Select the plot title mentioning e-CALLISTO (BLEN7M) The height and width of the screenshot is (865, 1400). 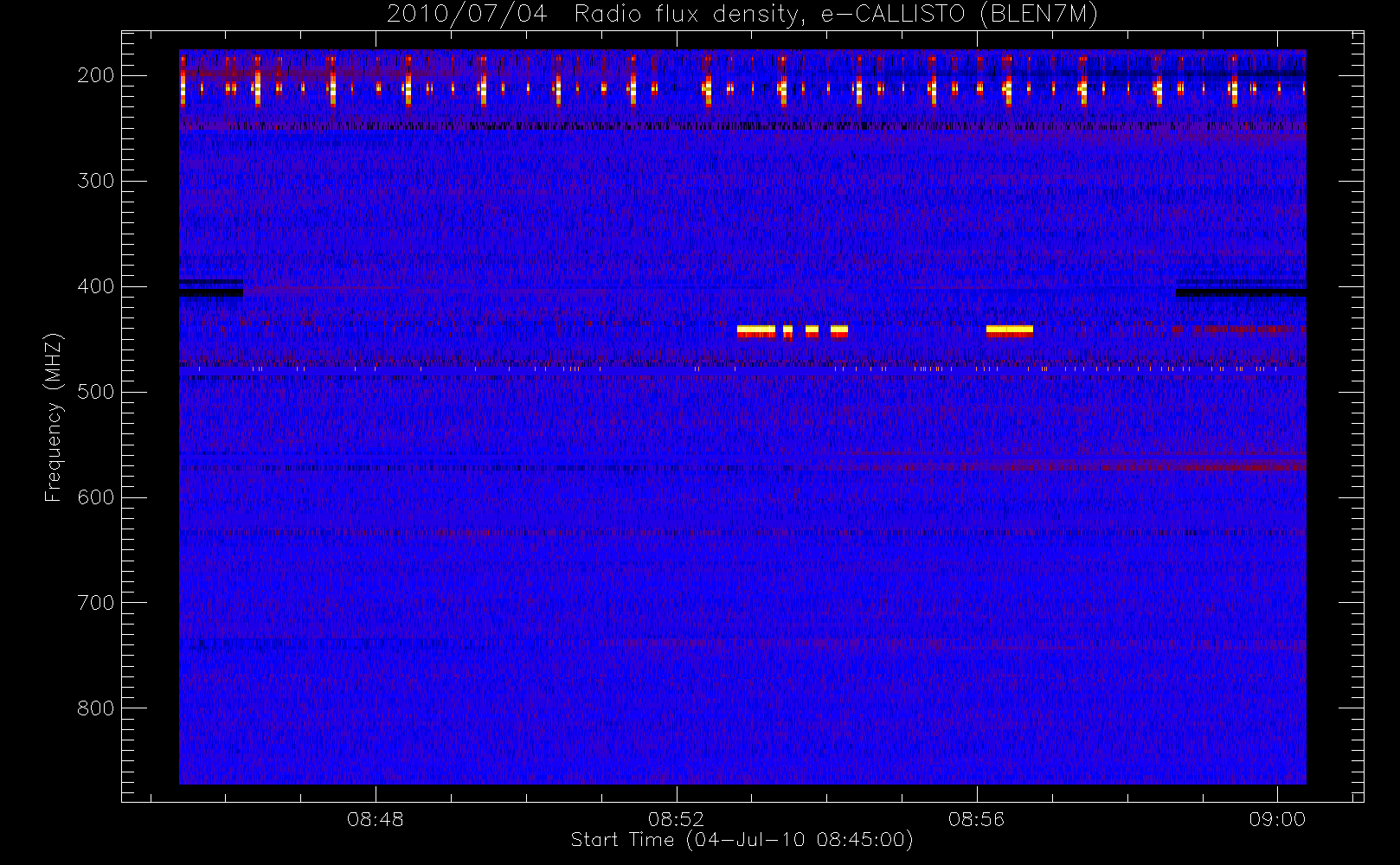click(742, 15)
